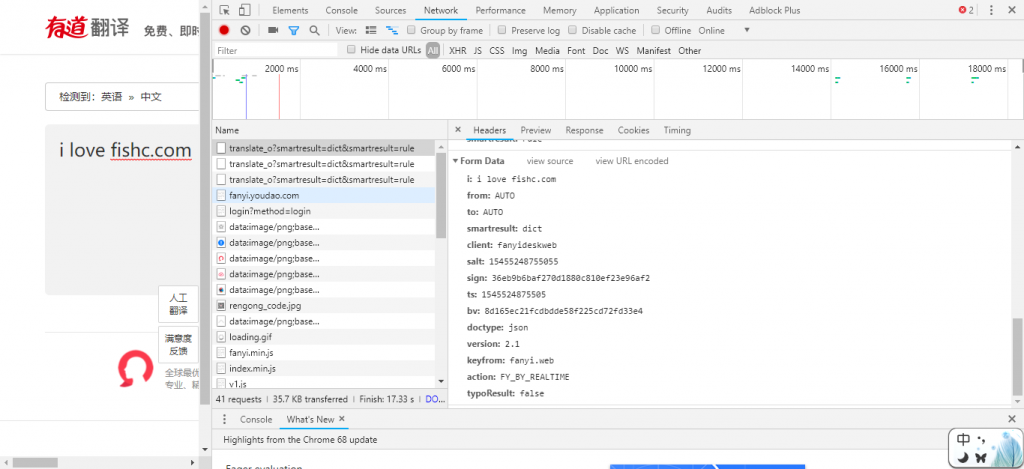Viewport: 1024px width, 469px height.
Task: Open the Online throttling dropdown
Action: 724,30
